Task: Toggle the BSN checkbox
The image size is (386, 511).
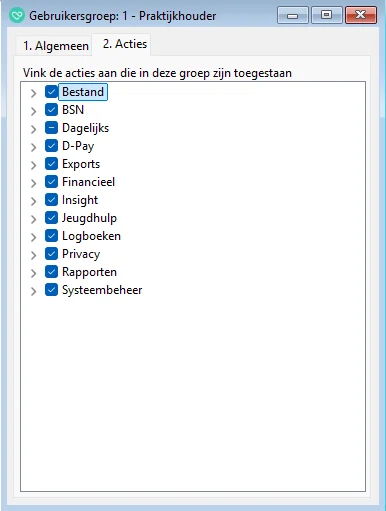Action: pyautogui.click(x=51, y=110)
